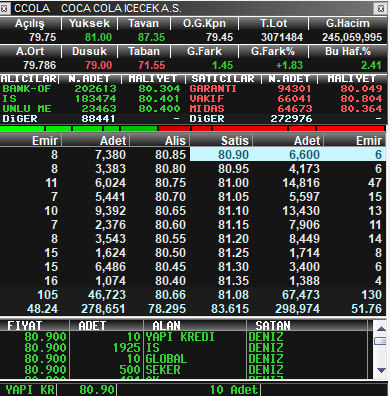Grab the trades list scrollbar thumb

pyautogui.click(x=381, y=341)
